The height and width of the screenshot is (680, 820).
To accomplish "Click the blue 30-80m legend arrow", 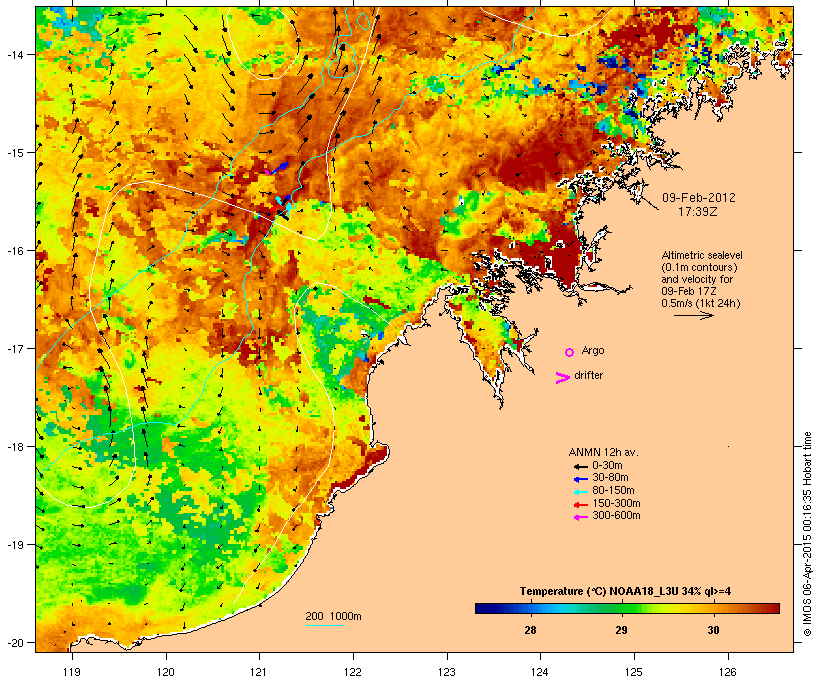I will [x=581, y=479].
